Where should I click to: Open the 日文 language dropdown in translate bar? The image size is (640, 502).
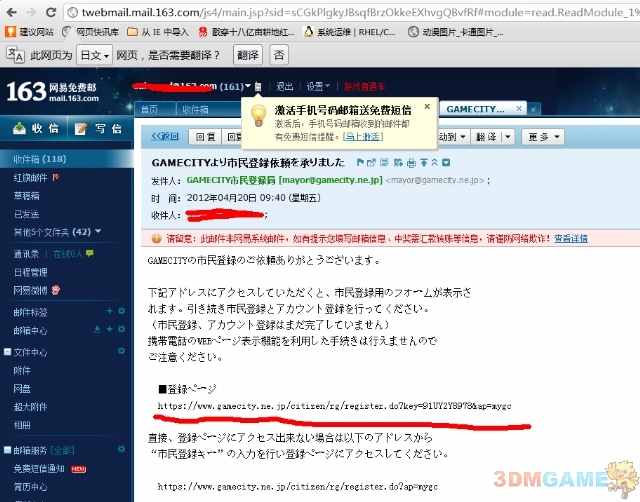(95, 55)
